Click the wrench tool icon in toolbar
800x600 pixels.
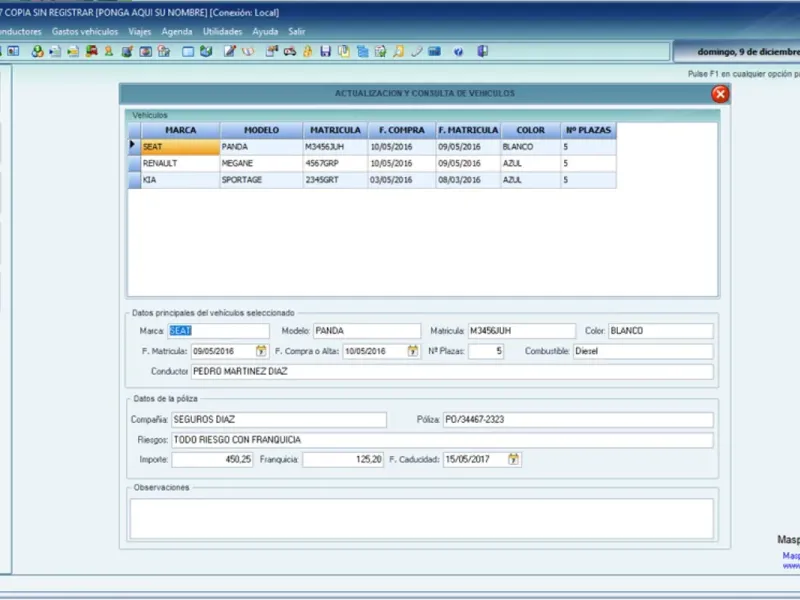click(x=417, y=50)
